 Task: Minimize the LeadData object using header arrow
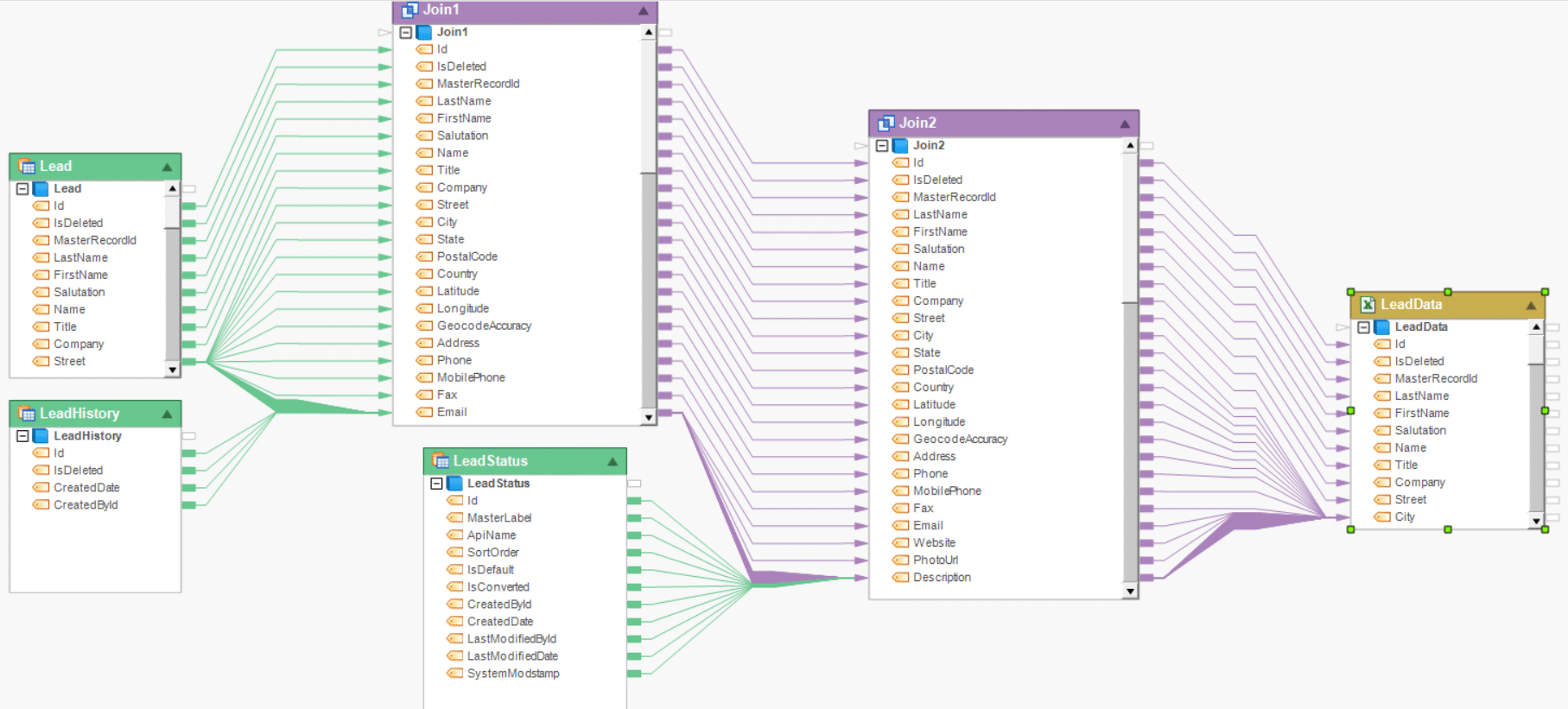click(1530, 305)
